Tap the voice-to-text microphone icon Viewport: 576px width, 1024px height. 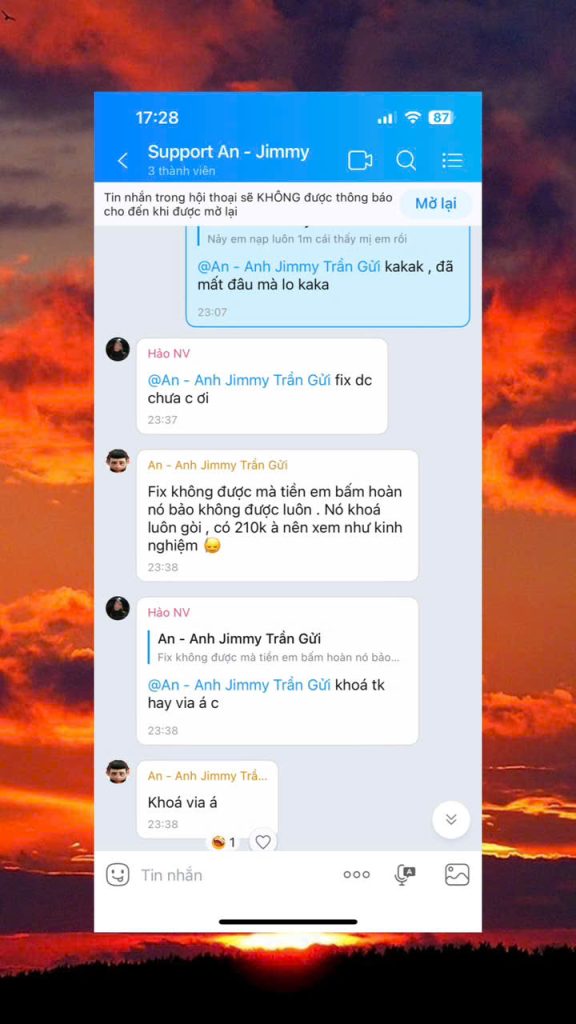click(405, 874)
